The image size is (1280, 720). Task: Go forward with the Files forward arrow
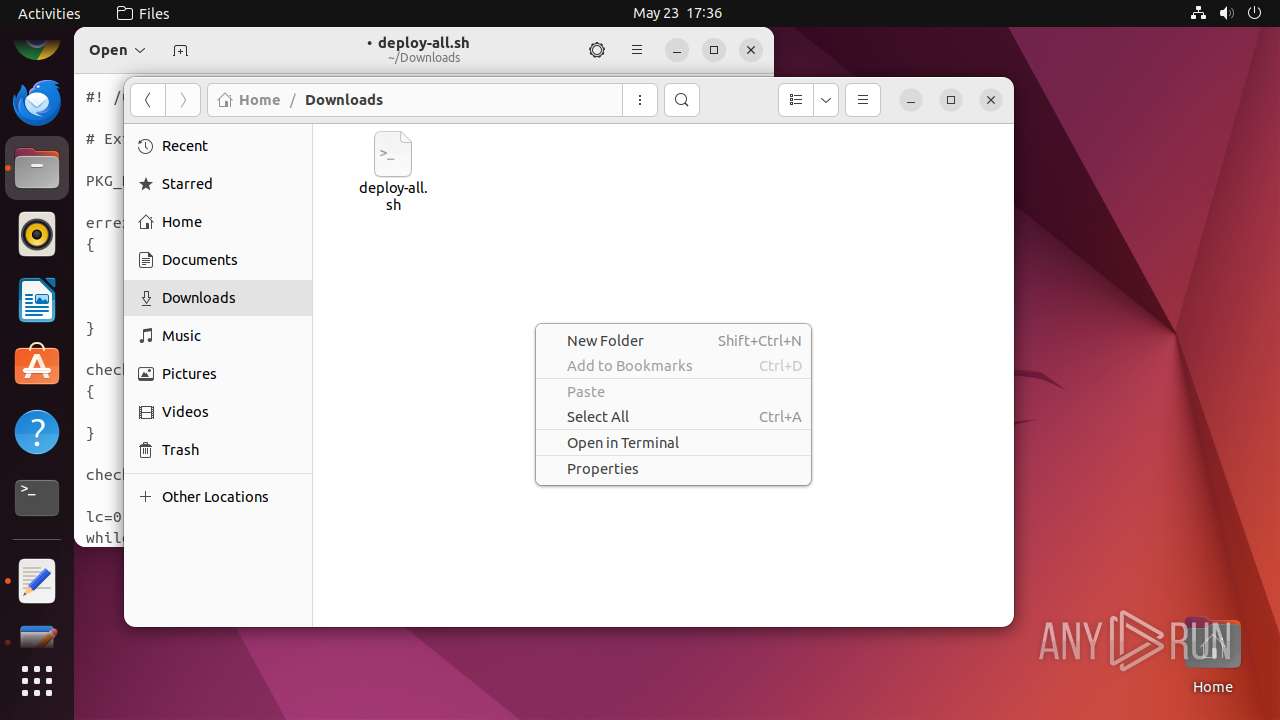point(182,100)
